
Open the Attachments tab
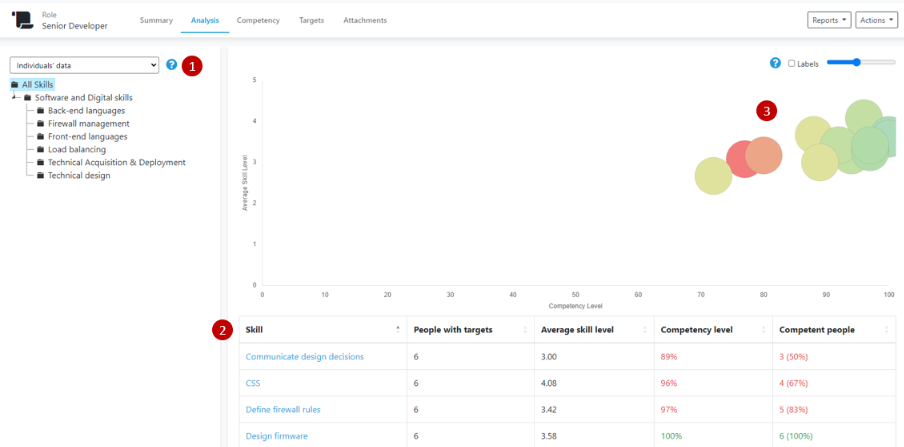[364, 20]
